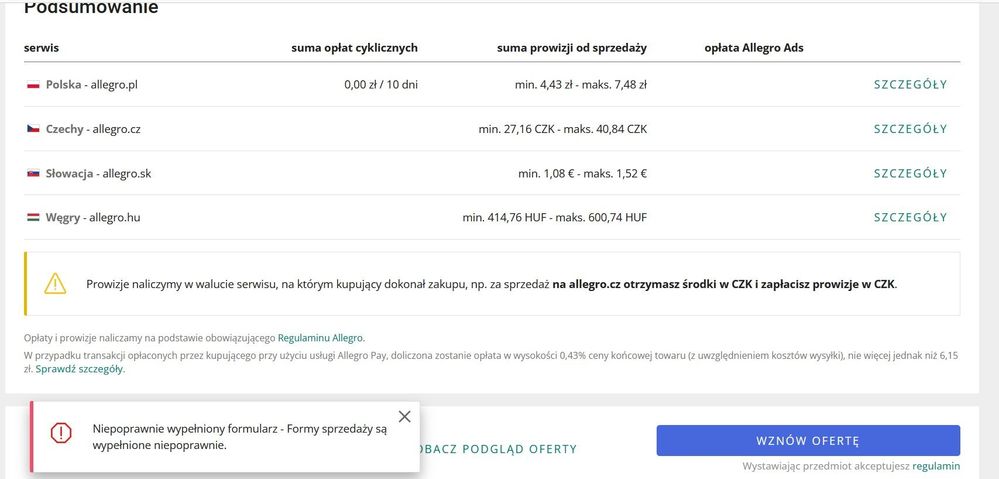Image resolution: width=999 pixels, height=479 pixels.
Task: Click the 'suma opłat cyklicznych' column header
Action: tap(354, 48)
